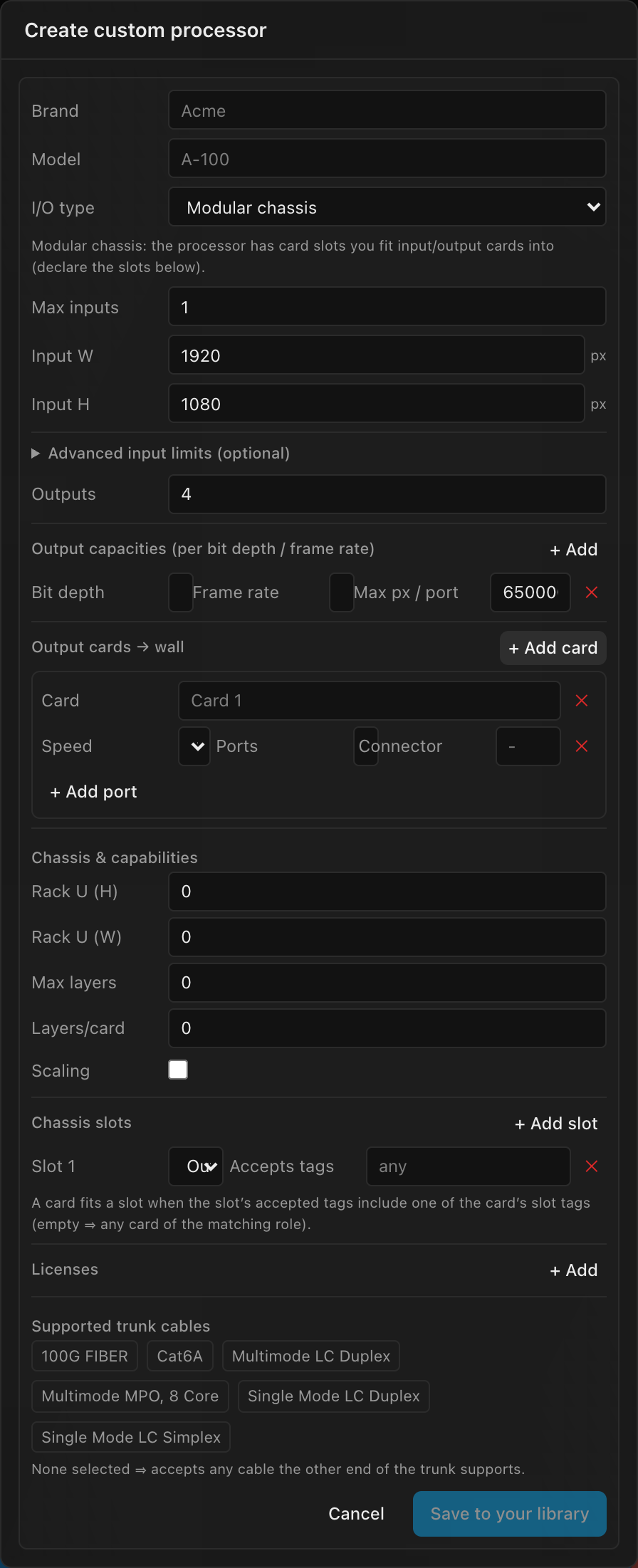Open Slot 1 role dropdown
Image resolution: width=638 pixels, height=1568 pixels.
196,1166
